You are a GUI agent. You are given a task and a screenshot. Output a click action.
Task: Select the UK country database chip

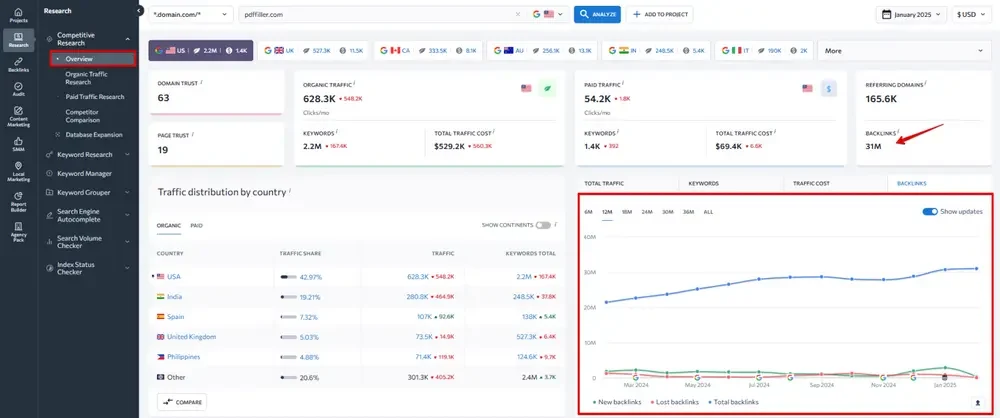(313, 50)
